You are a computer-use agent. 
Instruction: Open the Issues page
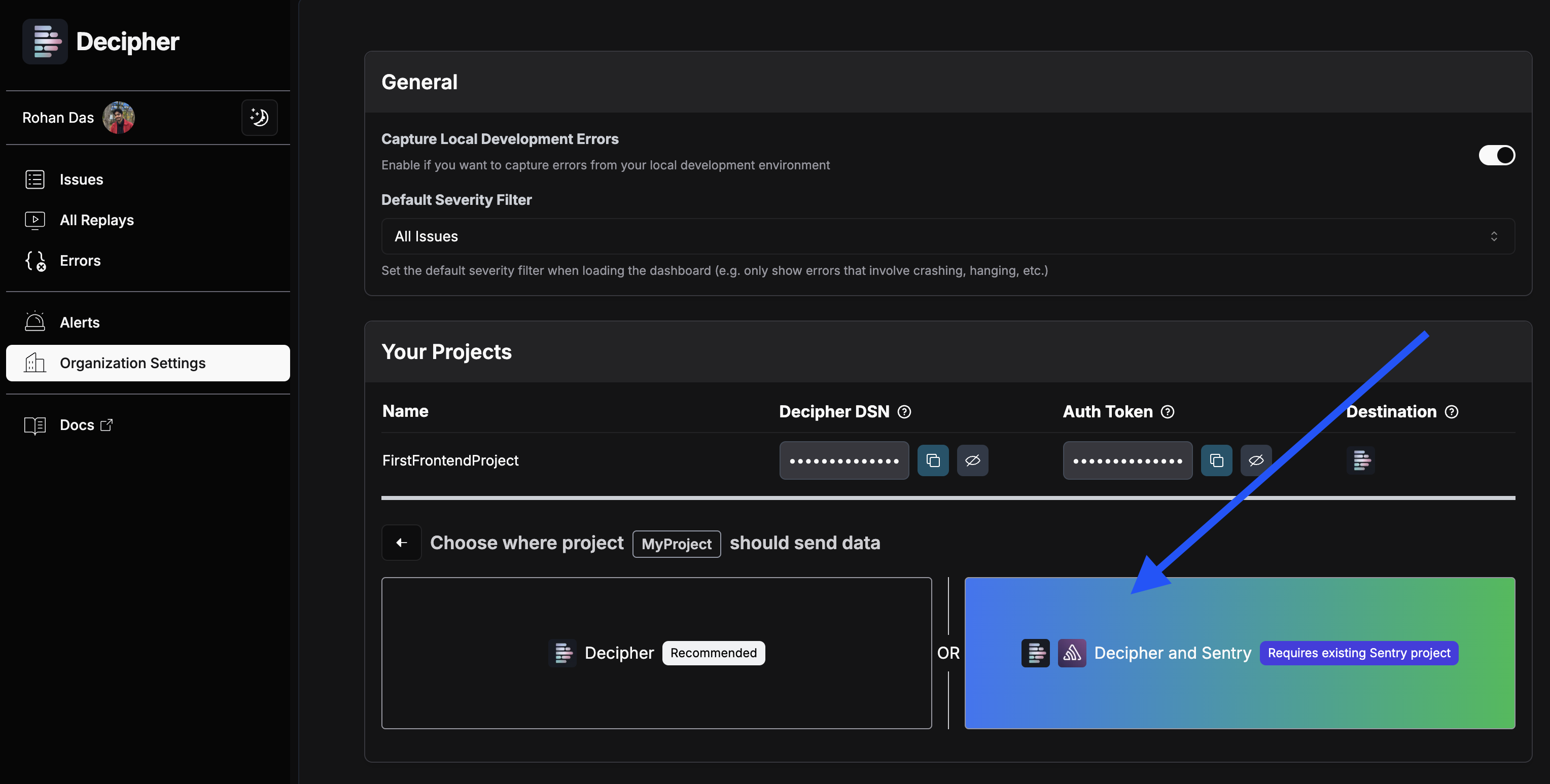pos(148,180)
